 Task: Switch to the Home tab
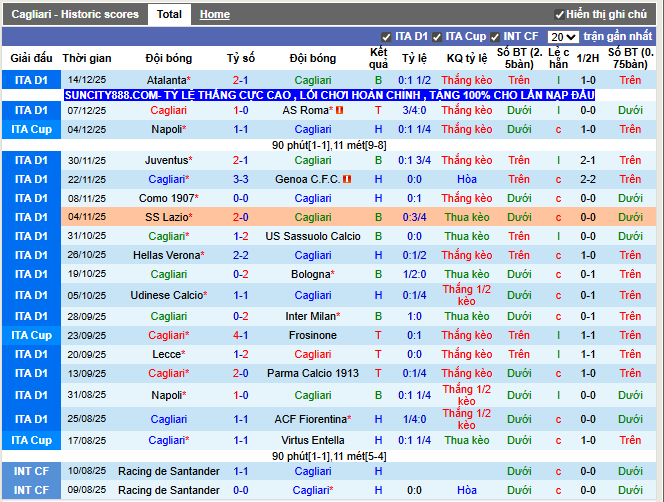pyautogui.click(x=215, y=14)
